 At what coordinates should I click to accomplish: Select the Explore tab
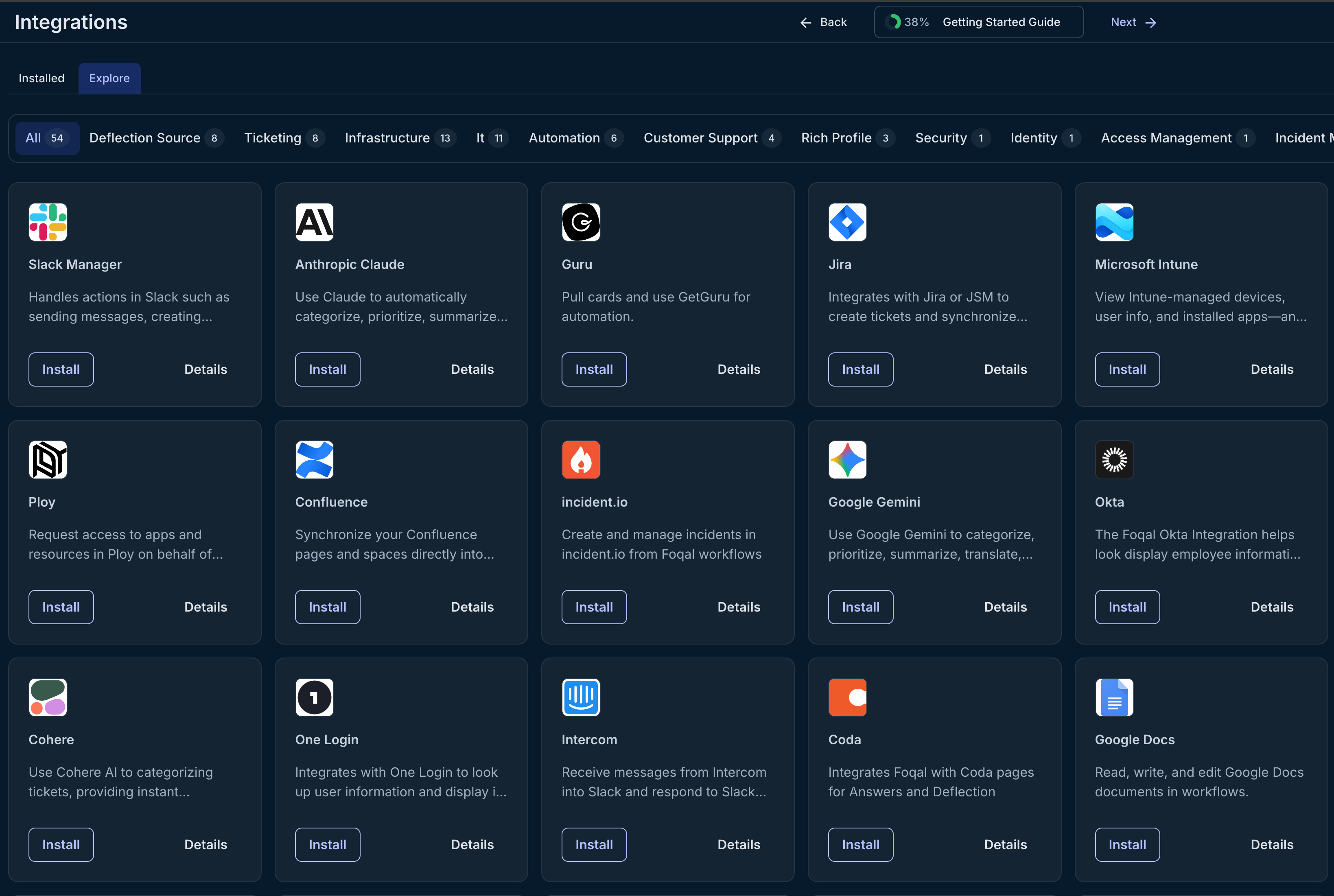pyautogui.click(x=109, y=78)
